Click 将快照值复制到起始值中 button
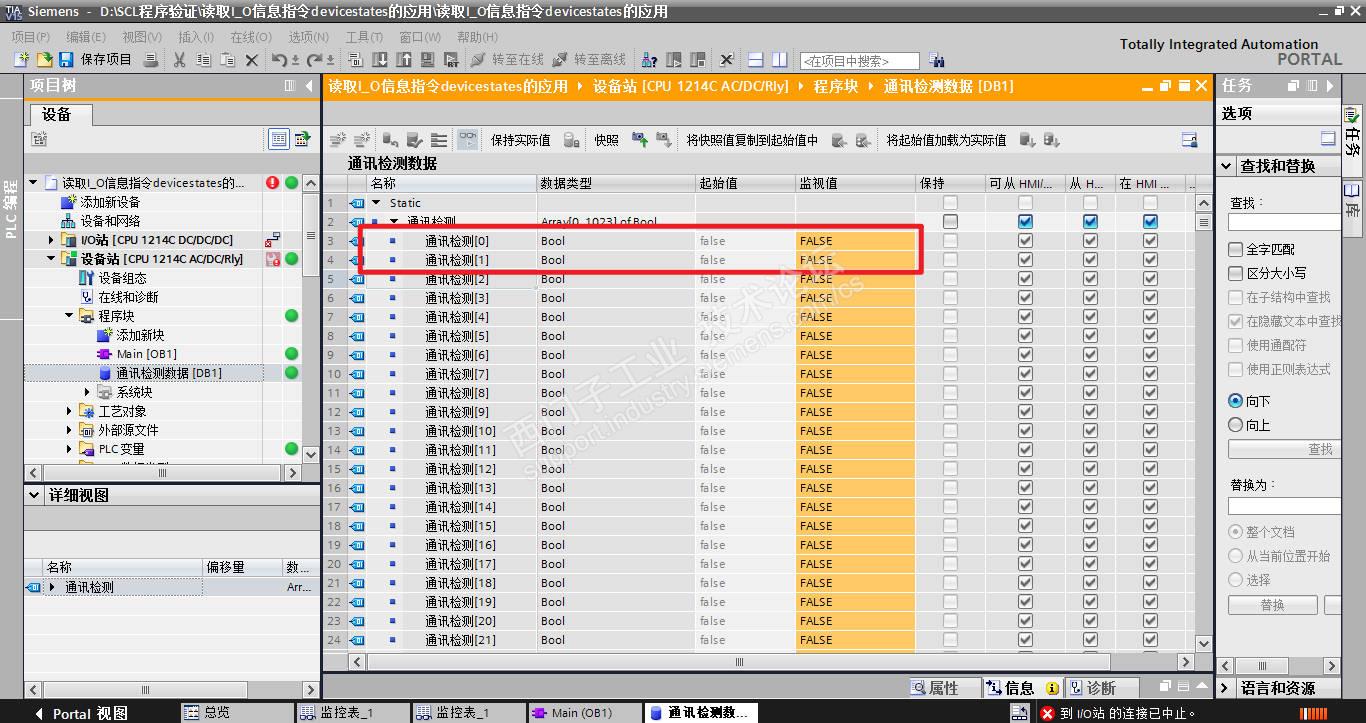Image resolution: width=1366 pixels, height=723 pixels. click(752, 140)
